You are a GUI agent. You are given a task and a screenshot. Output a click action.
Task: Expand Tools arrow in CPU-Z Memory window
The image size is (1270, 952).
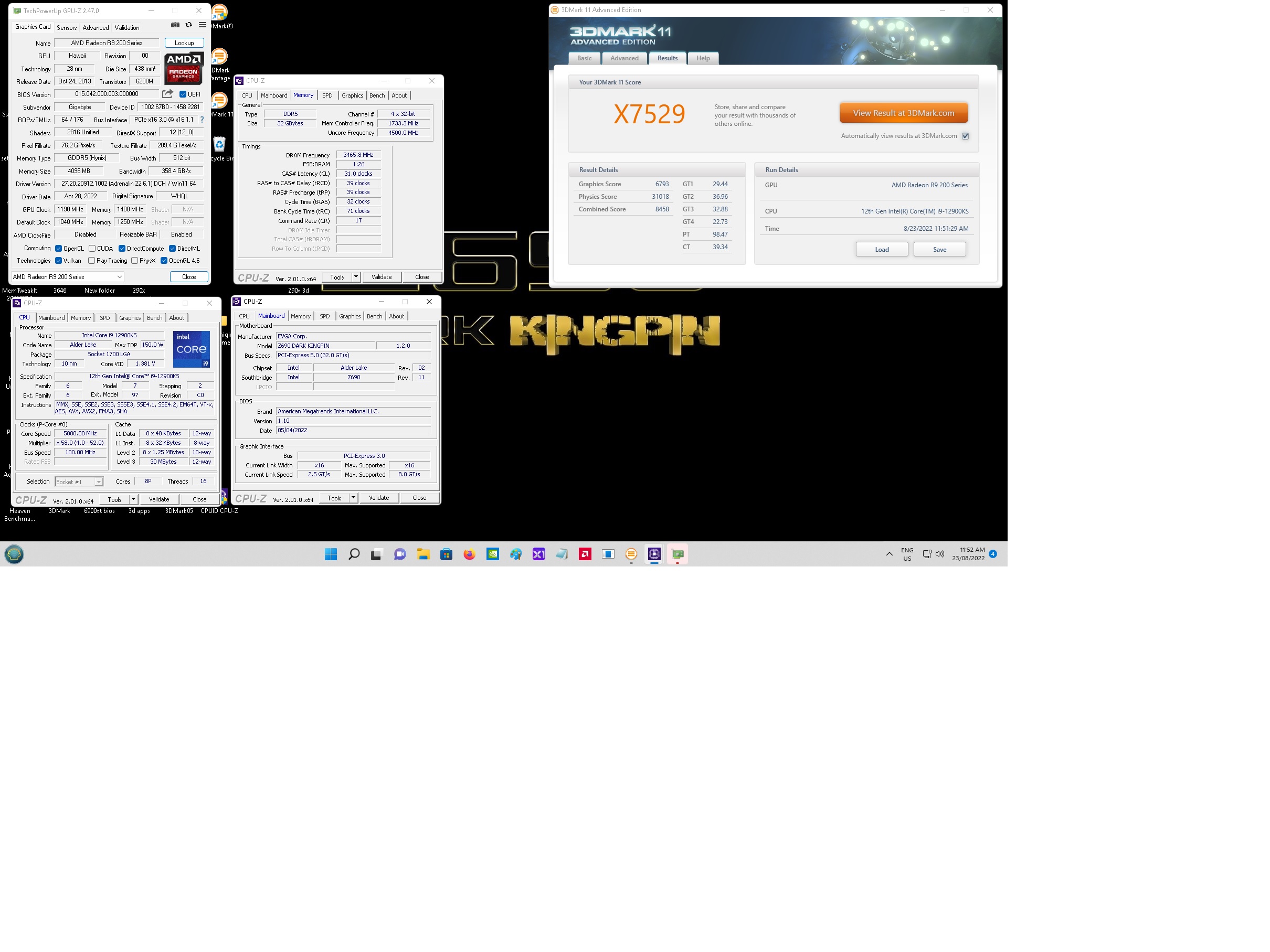356,276
